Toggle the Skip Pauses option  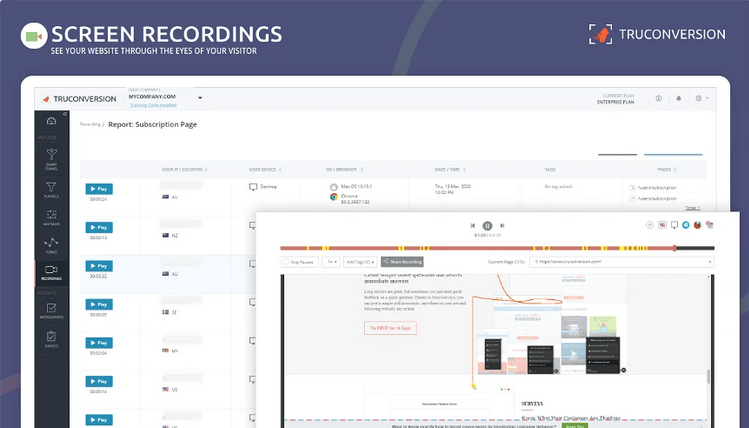click(x=299, y=262)
